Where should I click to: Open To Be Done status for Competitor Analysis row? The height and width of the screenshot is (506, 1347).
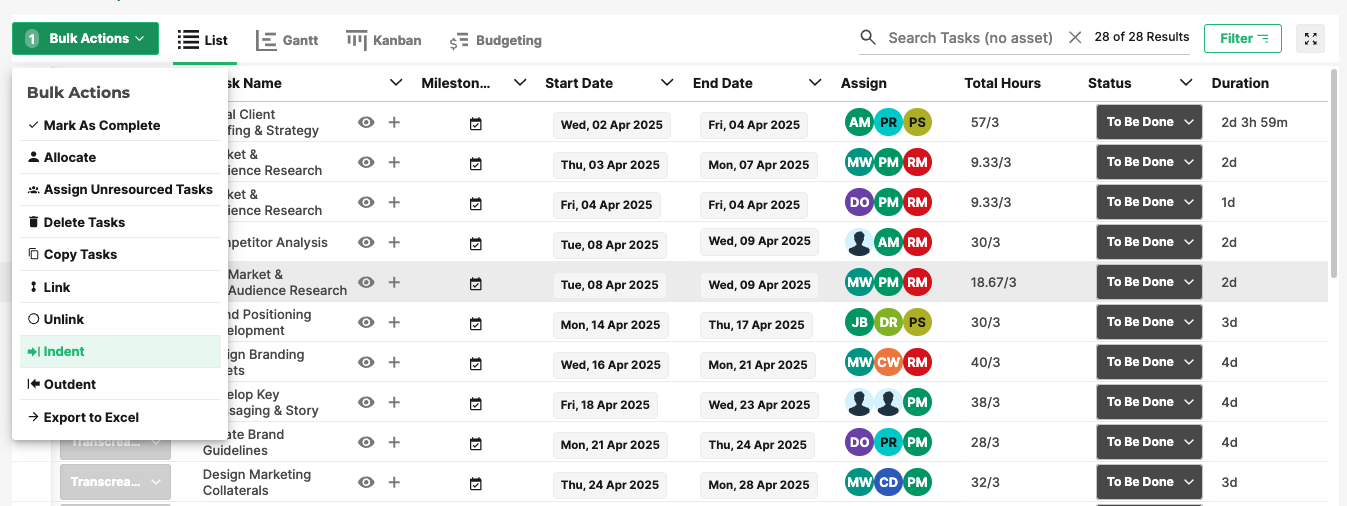click(x=1149, y=242)
